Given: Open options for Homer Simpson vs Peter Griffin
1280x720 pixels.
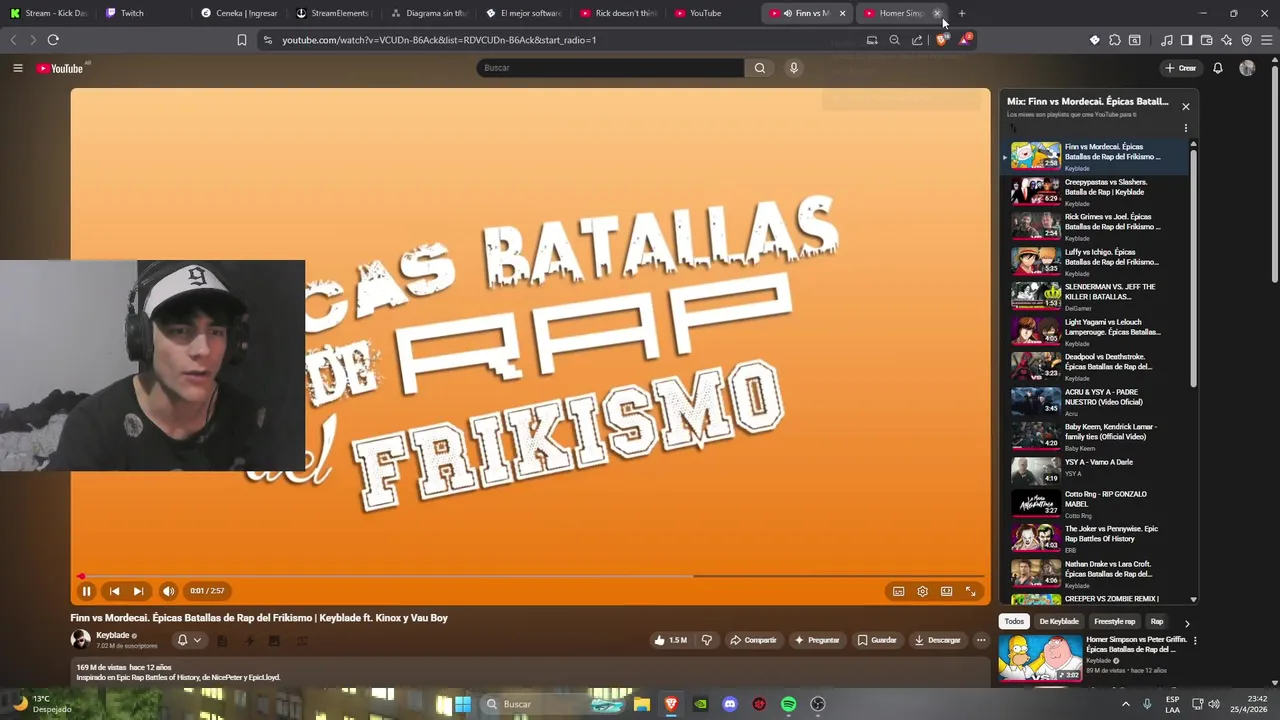Looking at the screenshot, I should [1195, 640].
